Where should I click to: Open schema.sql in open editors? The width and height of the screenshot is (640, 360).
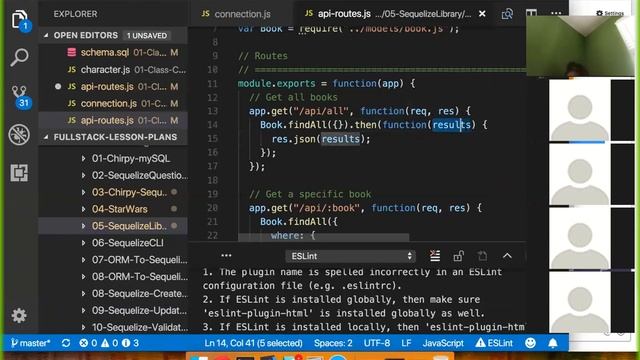[x=113, y=52]
